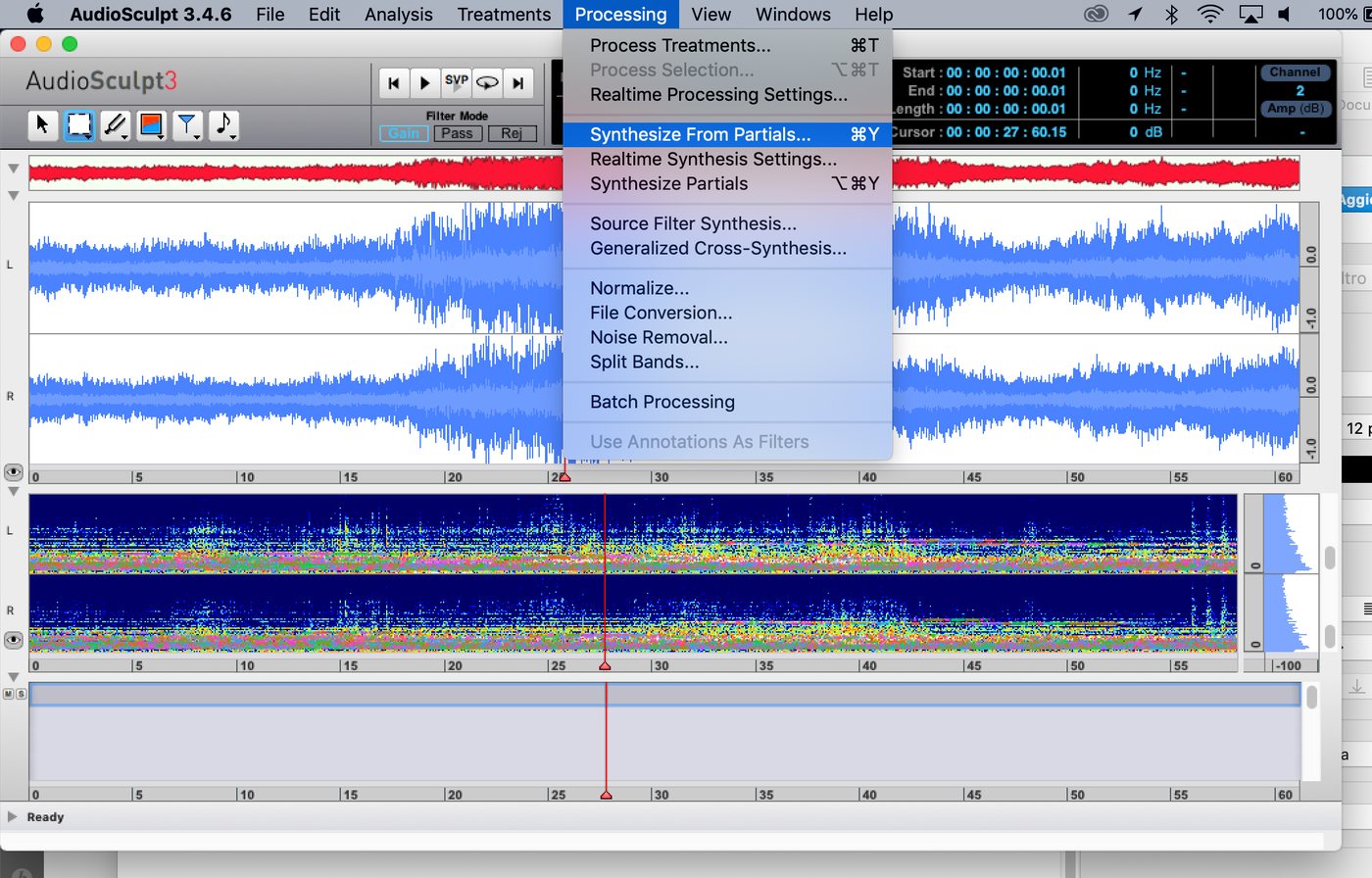
Task: Open marquee tool's dropdown arrow
Action: 89,137
